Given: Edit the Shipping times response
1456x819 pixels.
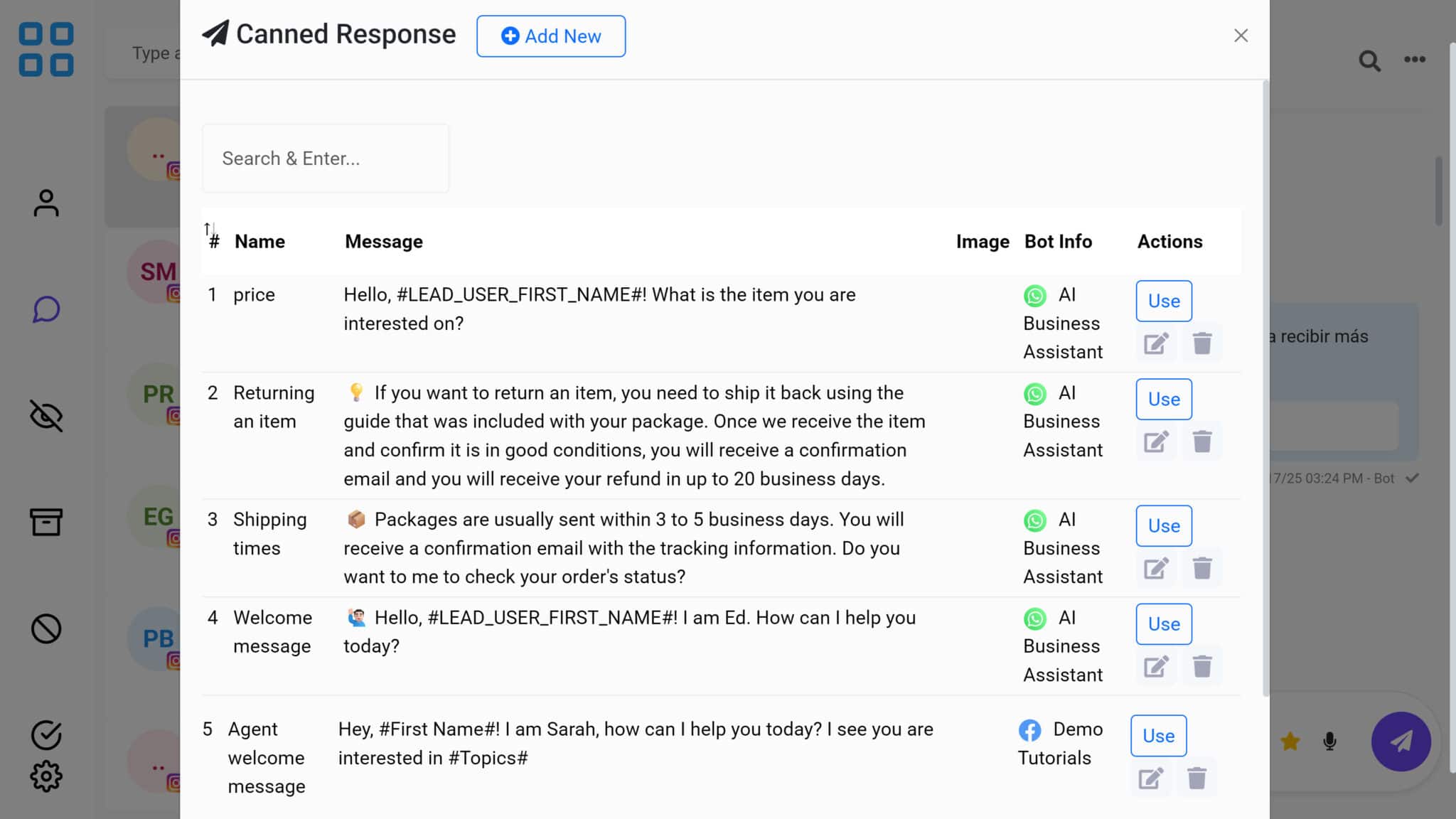Looking at the screenshot, I should [1155, 569].
